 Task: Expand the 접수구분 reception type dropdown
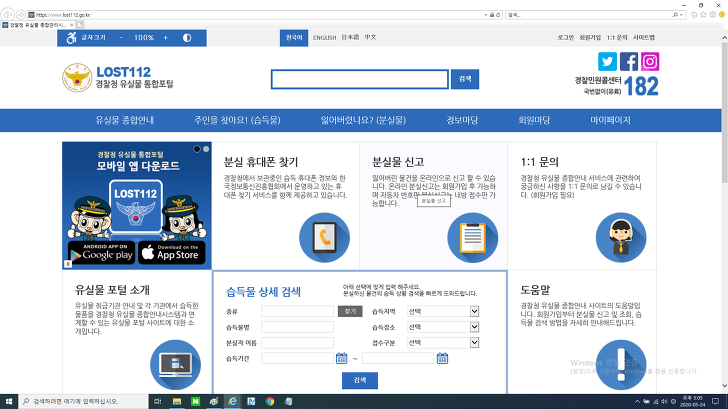pyautogui.click(x=474, y=342)
